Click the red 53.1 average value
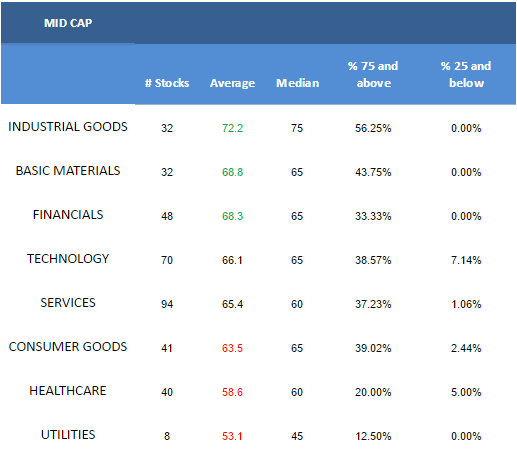The height and width of the screenshot is (454, 517). point(232,436)
